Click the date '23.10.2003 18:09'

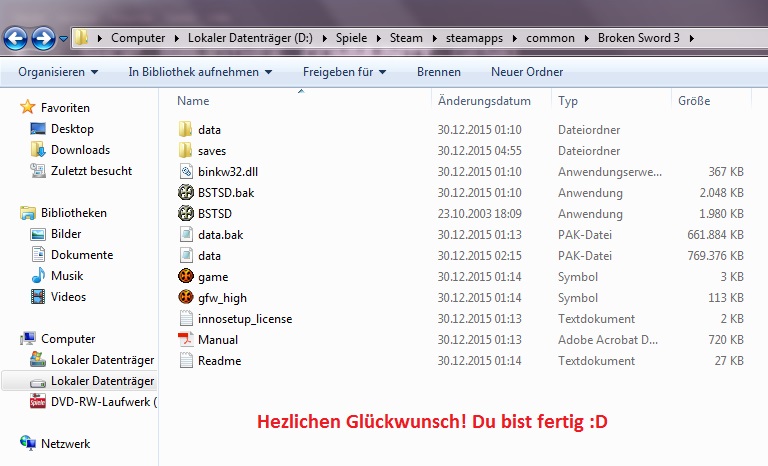(x=480, y=214)
